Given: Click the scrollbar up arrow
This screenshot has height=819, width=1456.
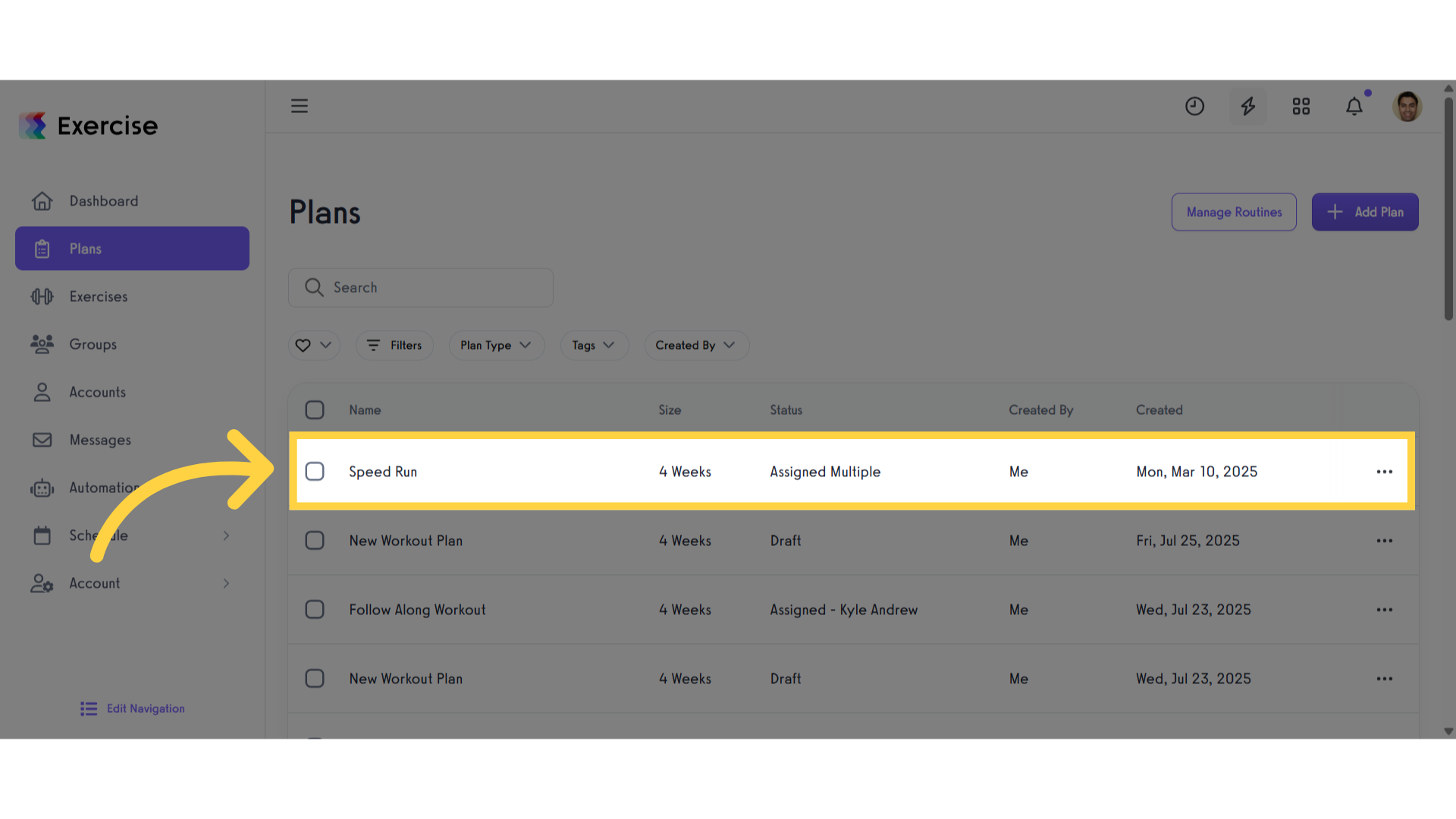Looking at the screenshot, I should (x=1448, y=88).
